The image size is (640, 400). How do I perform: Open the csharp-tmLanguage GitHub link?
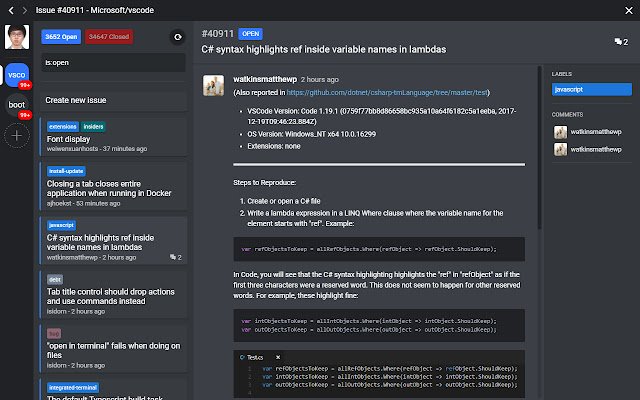pos(387,93)
